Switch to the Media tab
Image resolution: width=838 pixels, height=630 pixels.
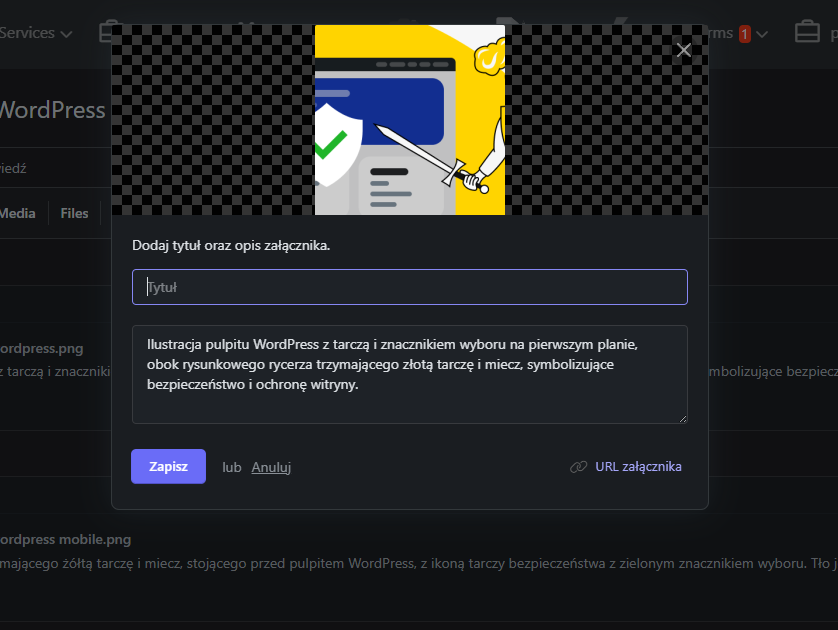pos(18,213)
